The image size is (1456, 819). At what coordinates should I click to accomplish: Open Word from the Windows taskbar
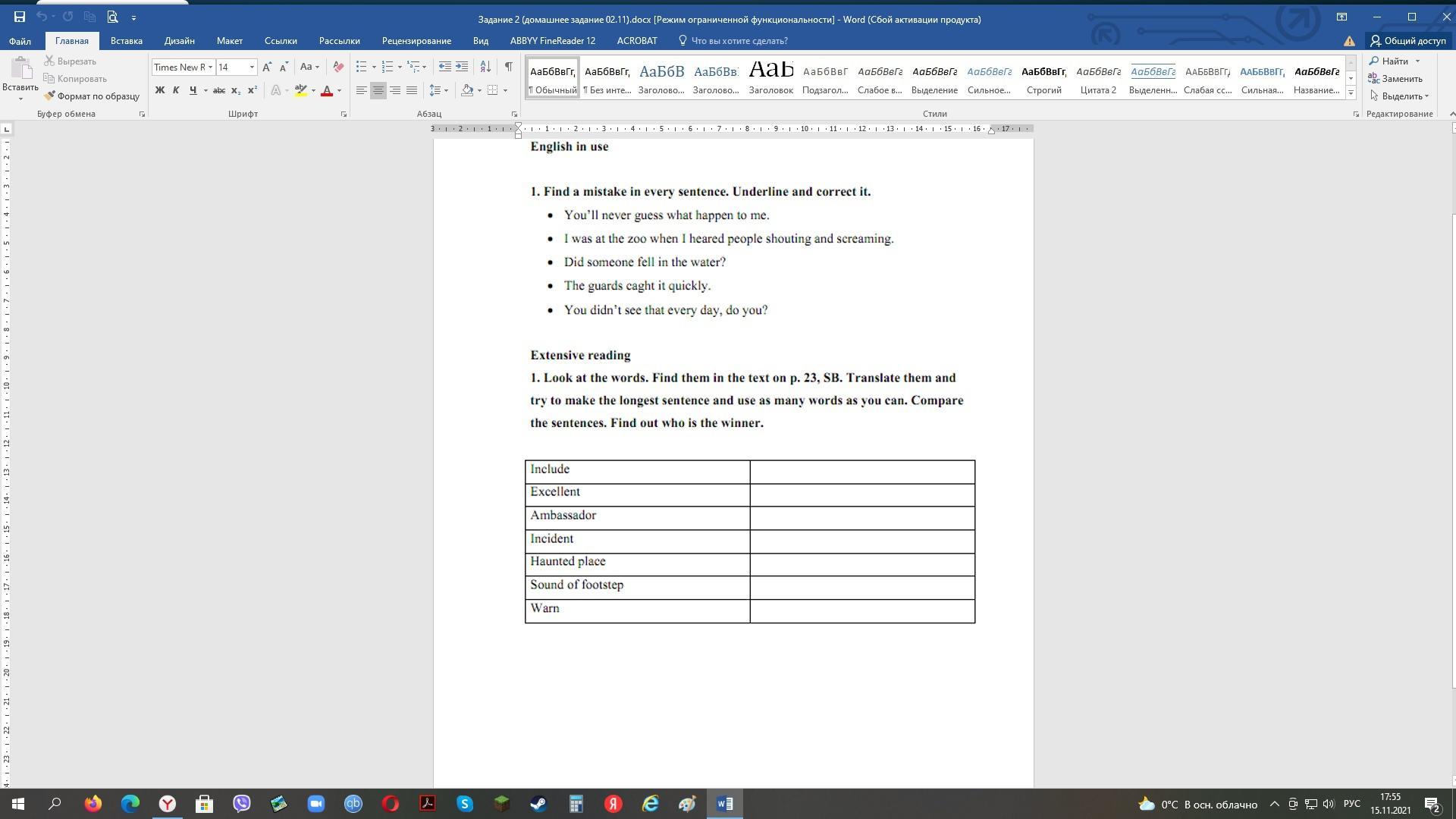(725, 804)
